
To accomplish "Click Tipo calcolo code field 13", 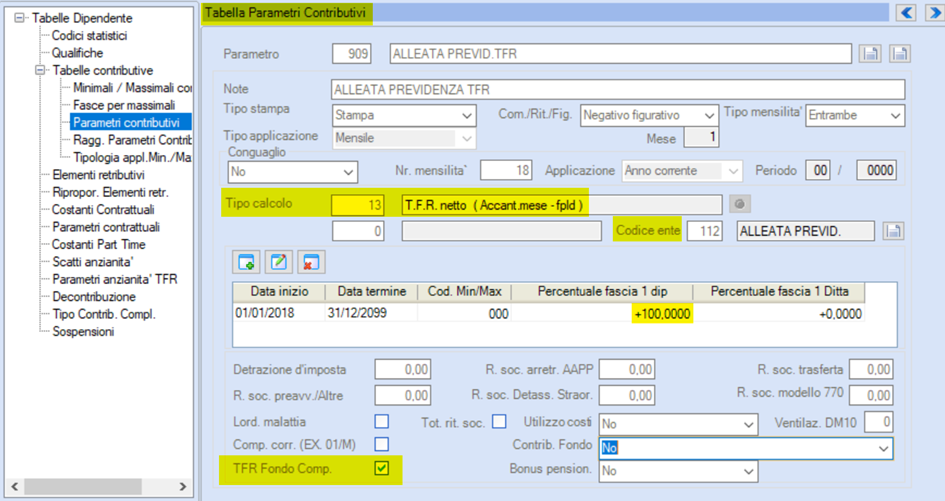I will [357, 205].
